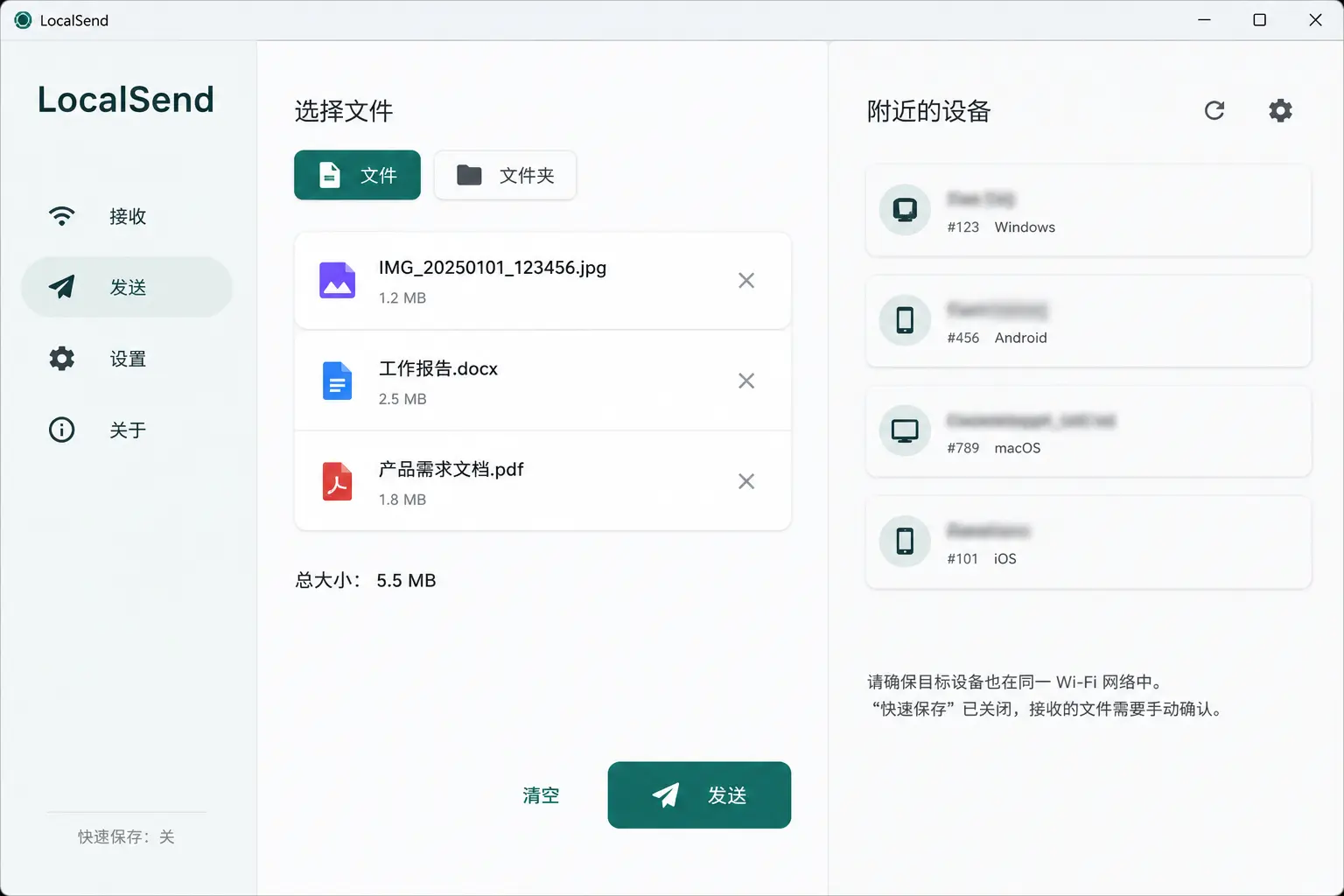Click the paper plane icon in sidebar
Screen dimensions: 1344x896
pos(61,287)
